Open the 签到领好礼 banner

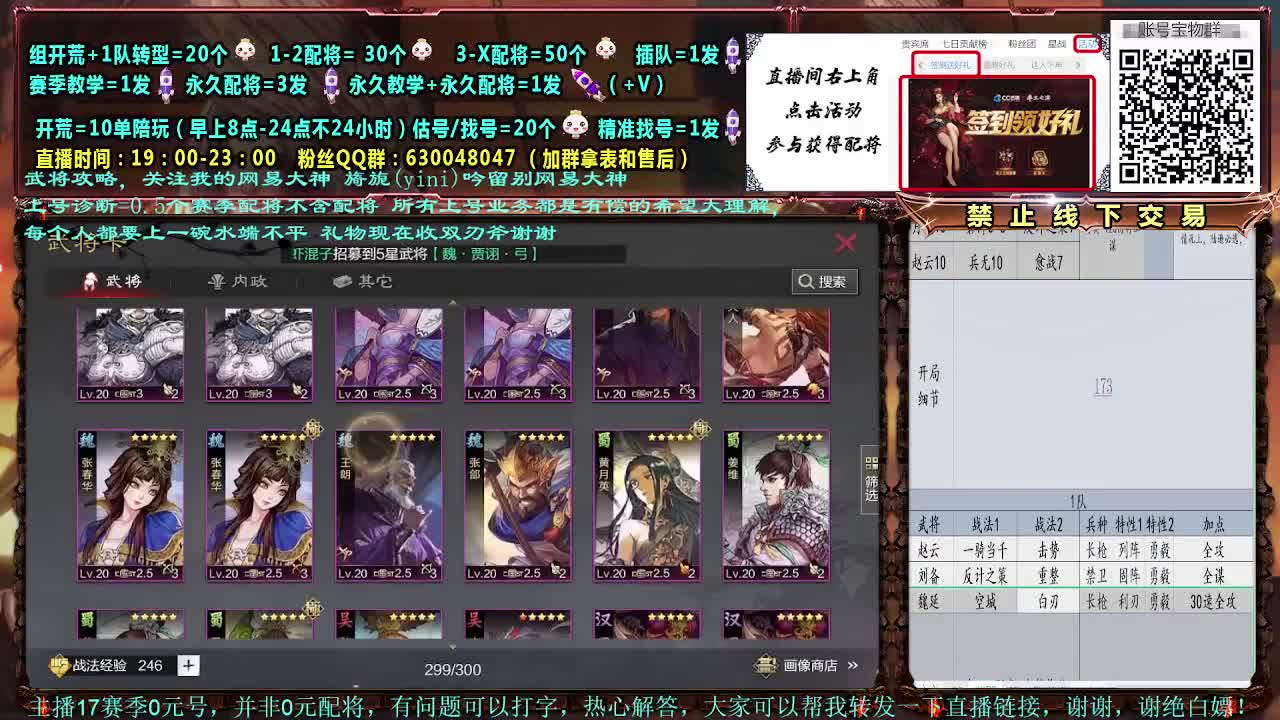[998, 133]
